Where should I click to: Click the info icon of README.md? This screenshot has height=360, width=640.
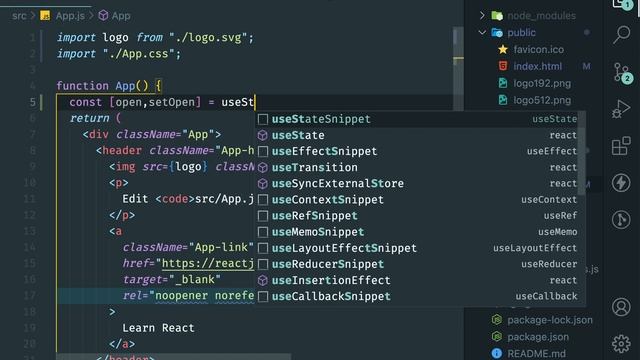click(x=497, y=353)
